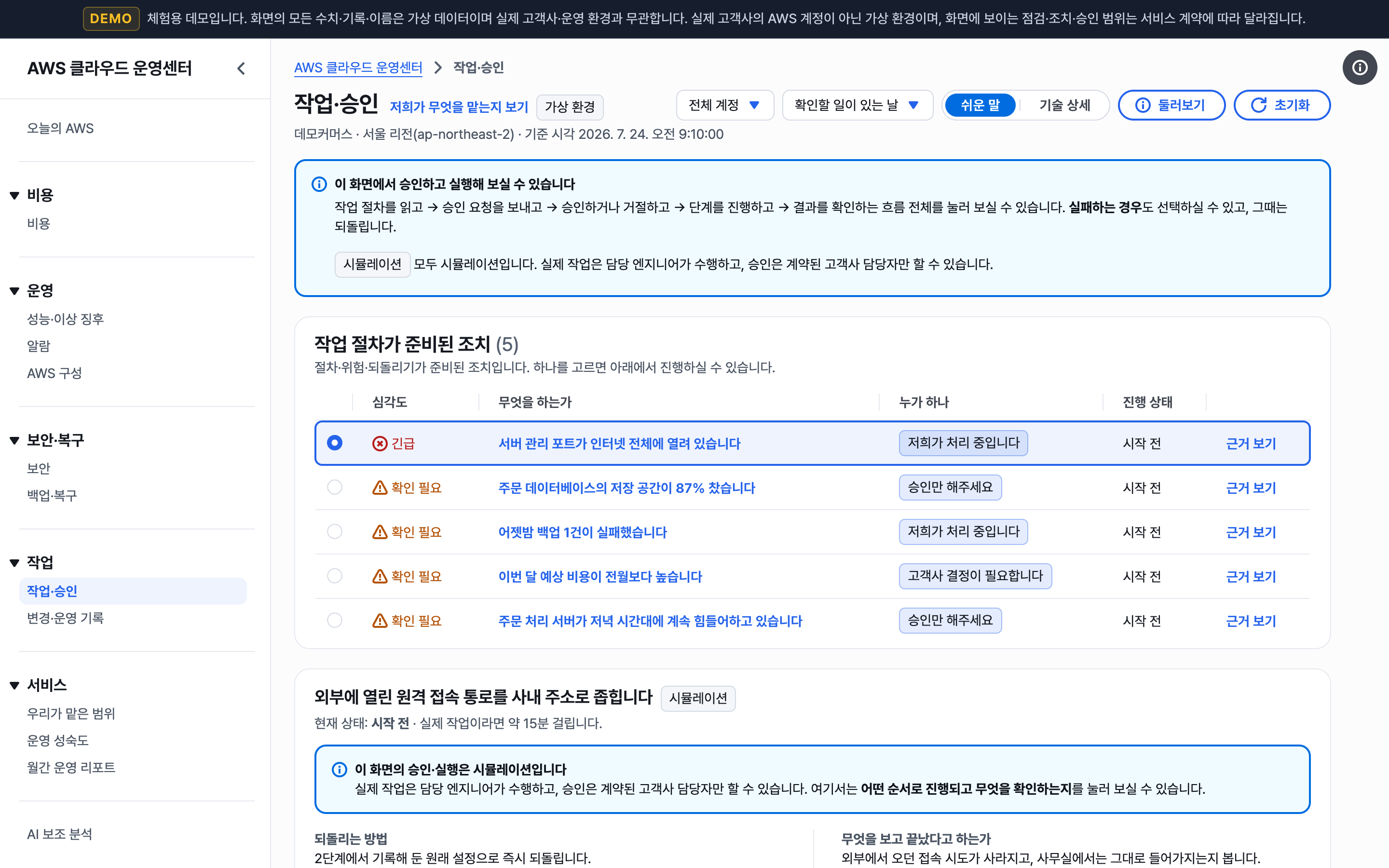
Task: Click the warning icon in the failed backup row
Action: coord(380,531)
